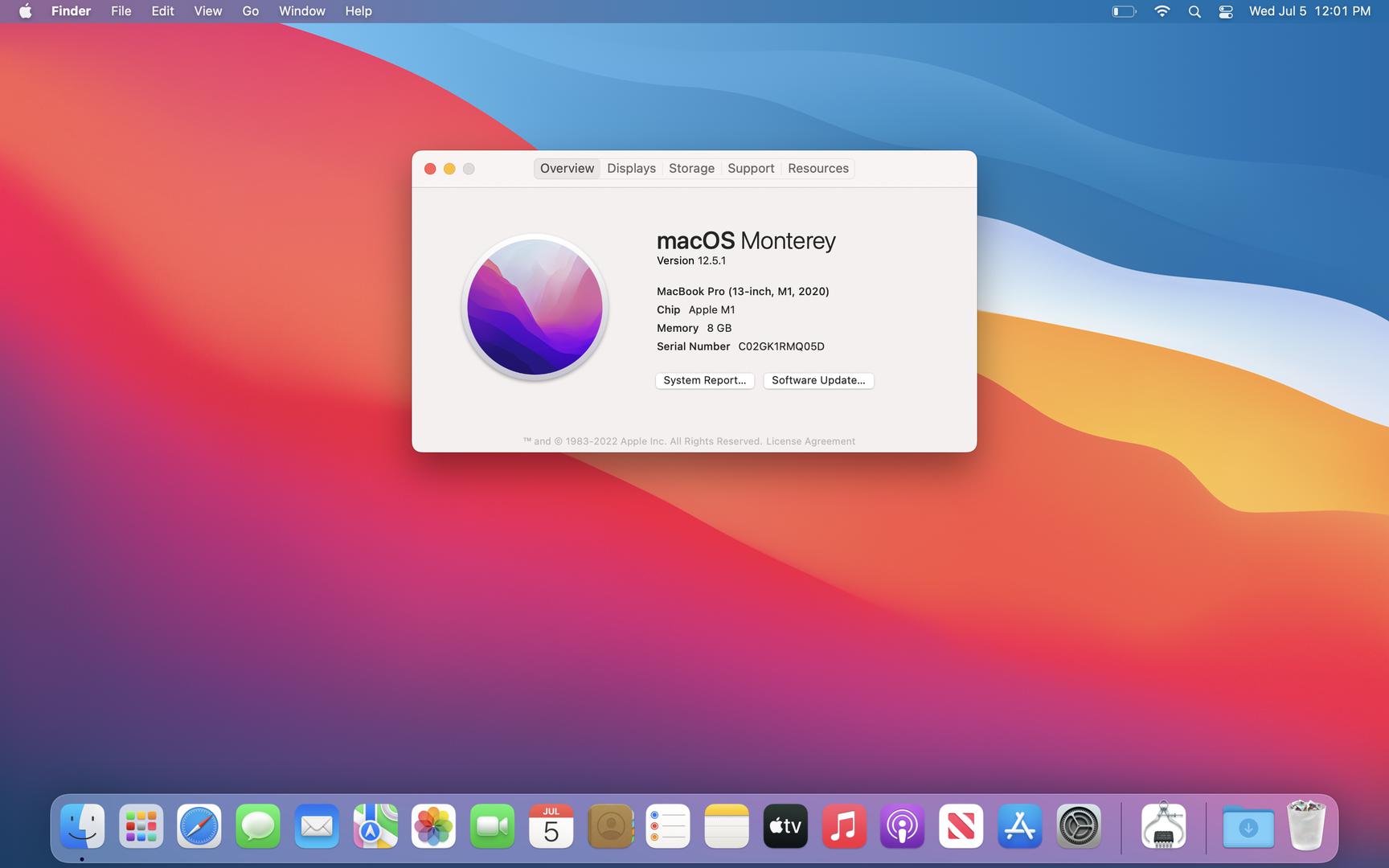Open the Window menu
1389x868 pixels.
pyautogui.click(x=302, y=11)
